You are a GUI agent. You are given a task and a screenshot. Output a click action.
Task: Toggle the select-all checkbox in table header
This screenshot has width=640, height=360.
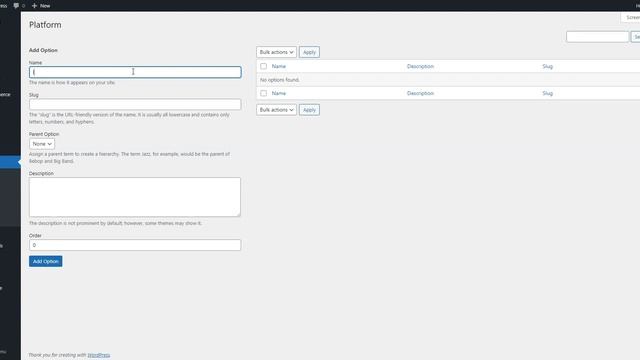(x=264, y=66)
